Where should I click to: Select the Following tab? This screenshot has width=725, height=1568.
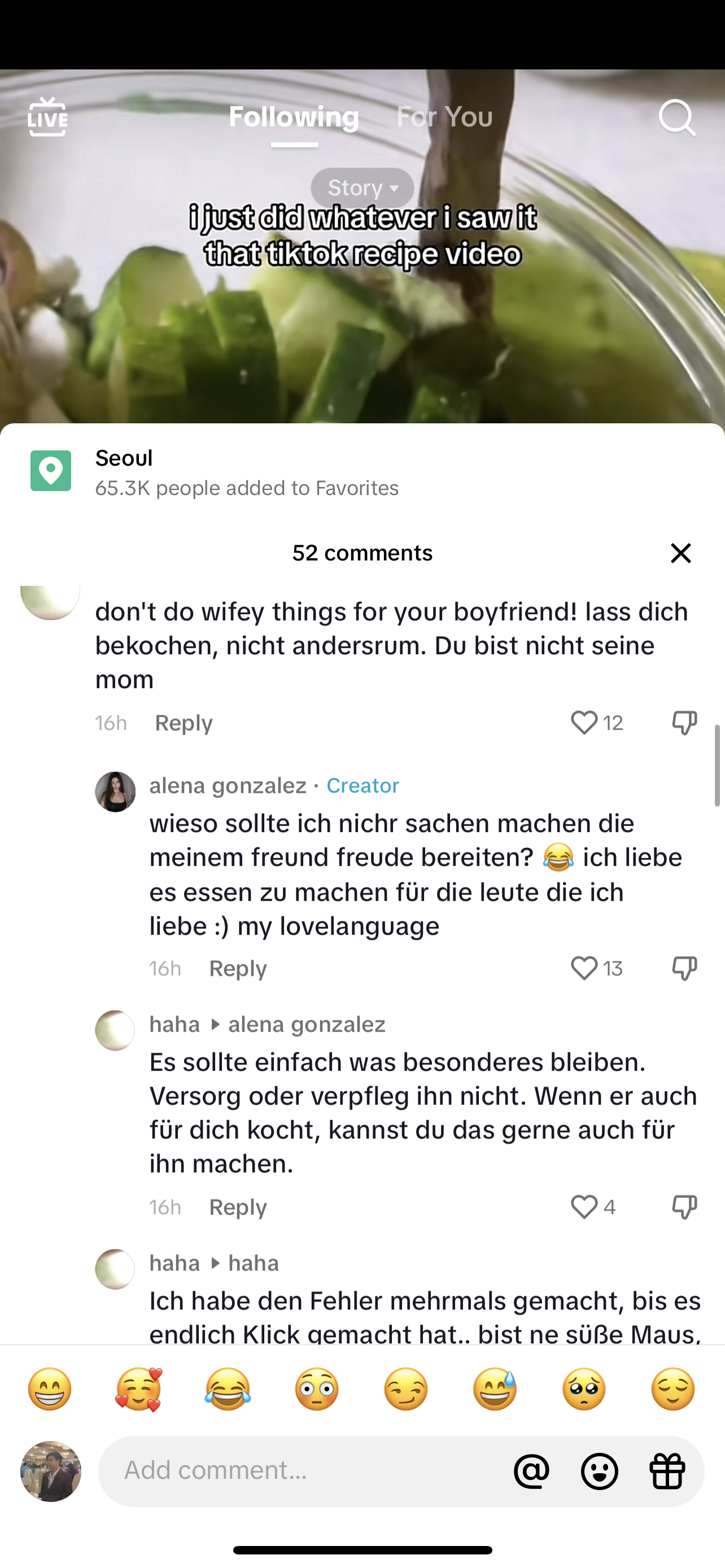[294, 116]
